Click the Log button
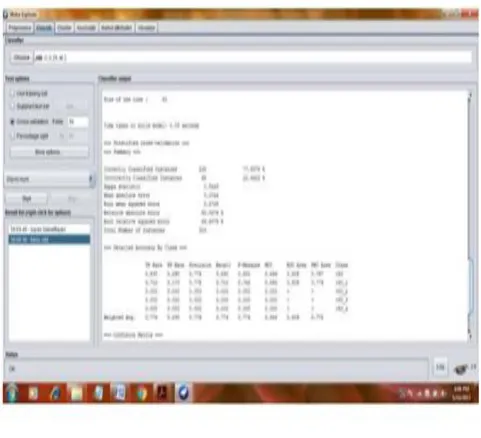 tap(440, 367)
